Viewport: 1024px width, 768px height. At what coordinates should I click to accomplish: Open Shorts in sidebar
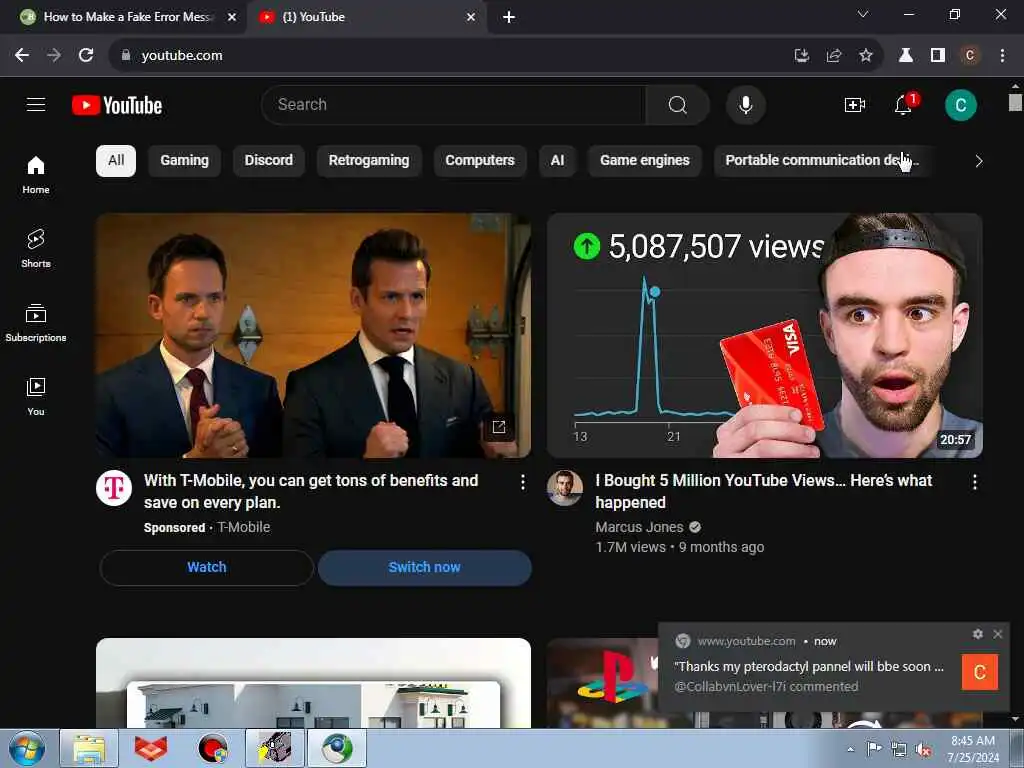click(36, 248)
